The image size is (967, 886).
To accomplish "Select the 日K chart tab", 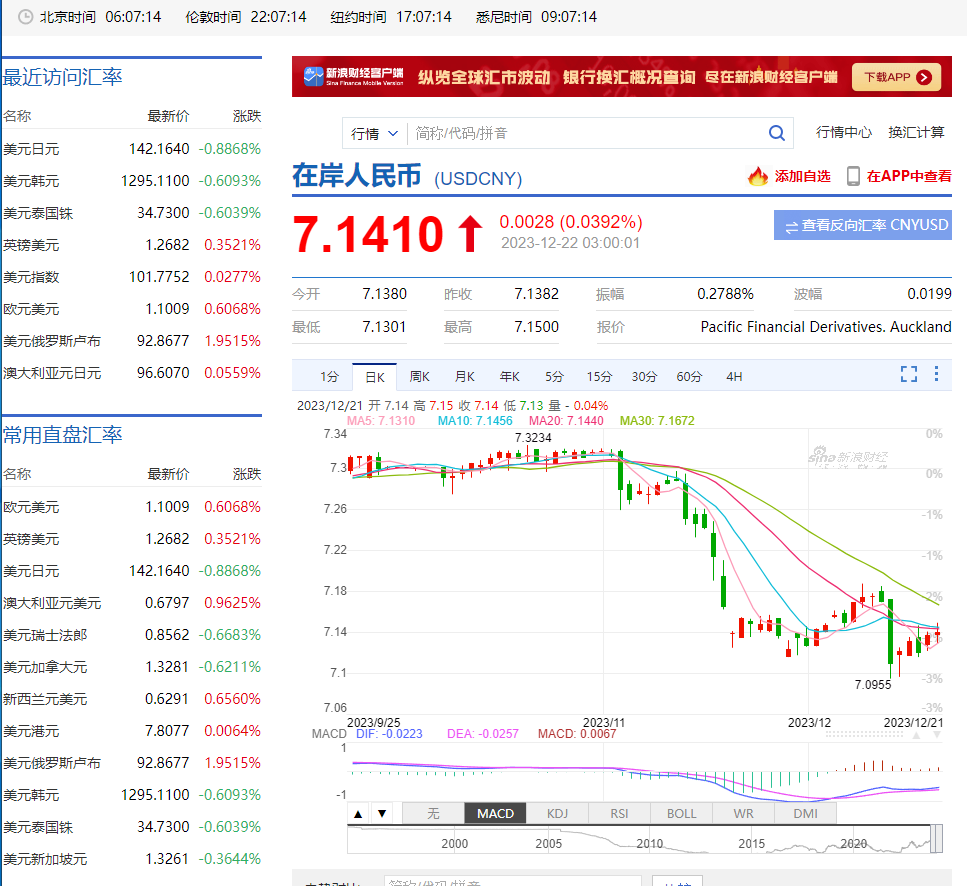I will [x=374, y=377].
